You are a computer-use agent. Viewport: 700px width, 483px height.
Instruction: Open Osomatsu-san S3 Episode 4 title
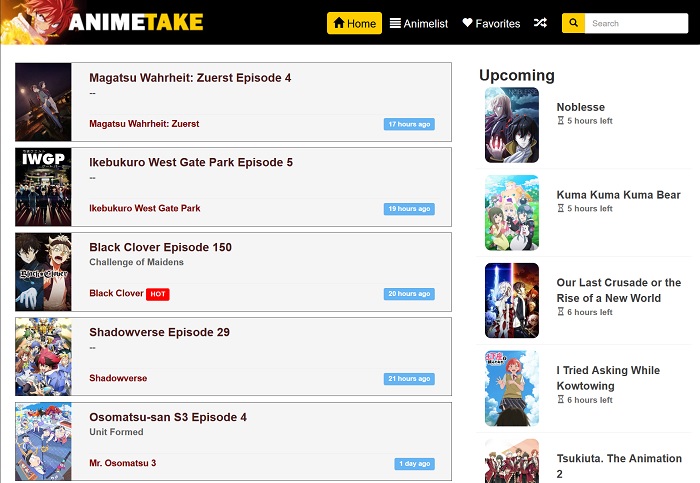click(x=168, y=417)
